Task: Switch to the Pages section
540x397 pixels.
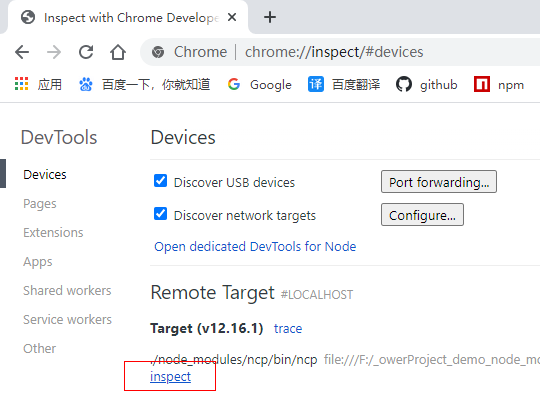Action: (x=40, y=203)
